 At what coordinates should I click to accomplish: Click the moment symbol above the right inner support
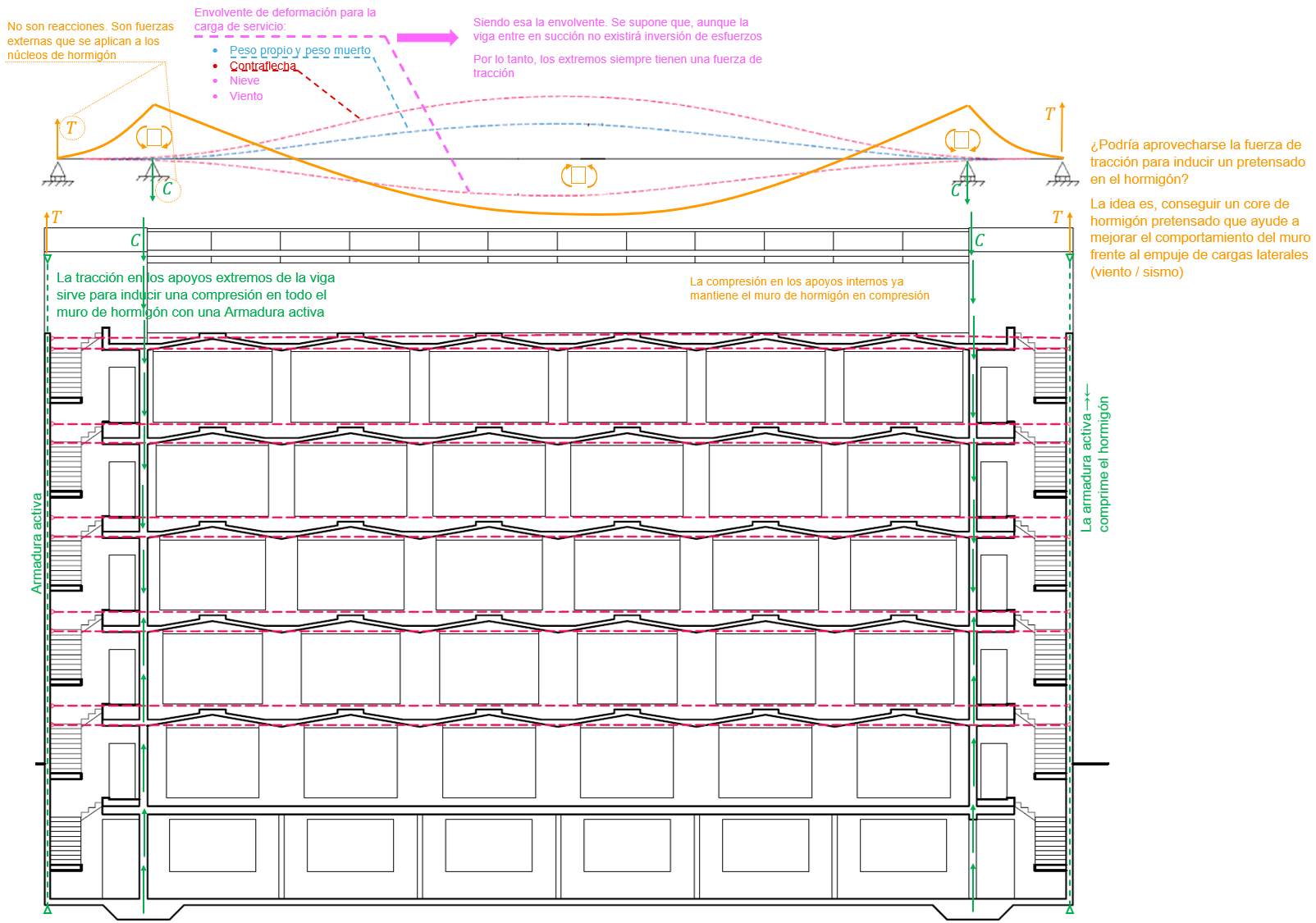click(962, 139)
